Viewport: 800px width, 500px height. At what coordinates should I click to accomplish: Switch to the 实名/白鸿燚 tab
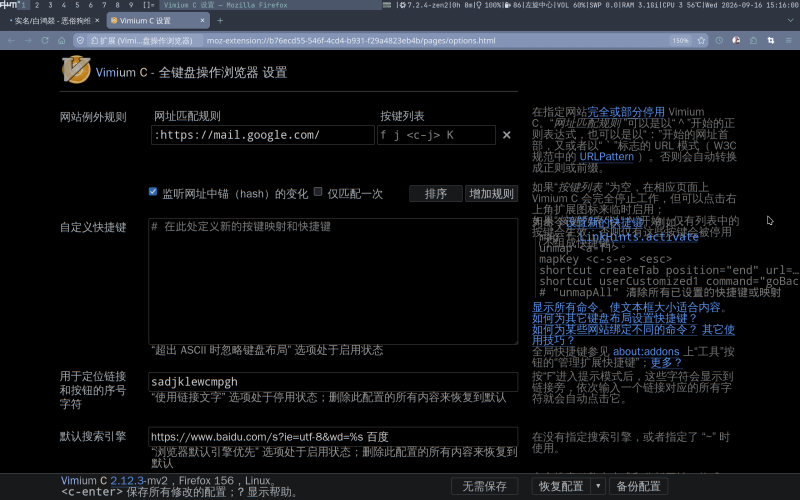pos(52,20)
